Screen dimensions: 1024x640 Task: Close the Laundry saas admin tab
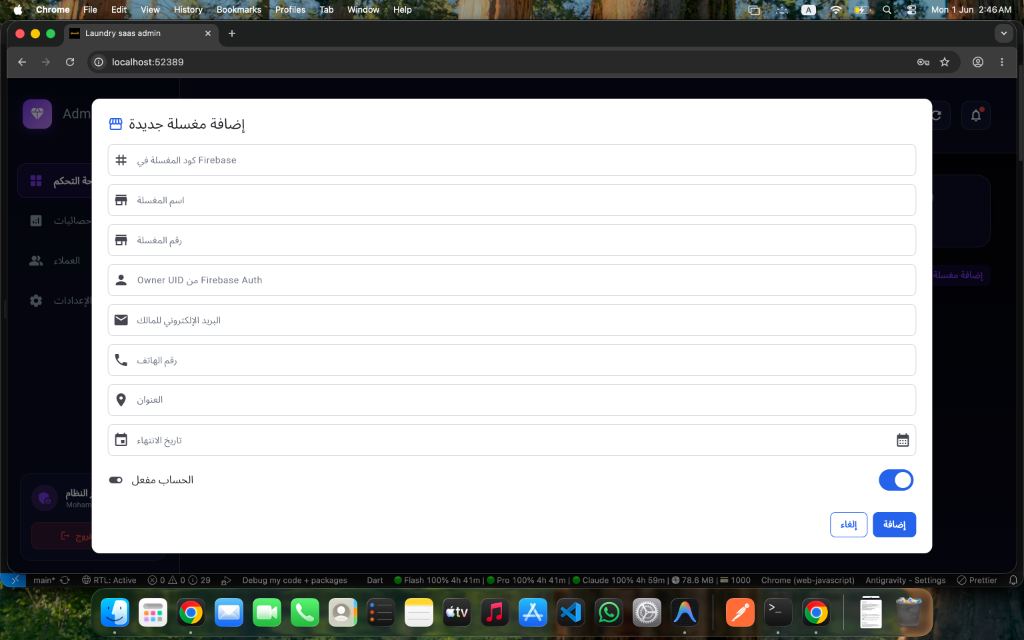[x=208, y=33]
